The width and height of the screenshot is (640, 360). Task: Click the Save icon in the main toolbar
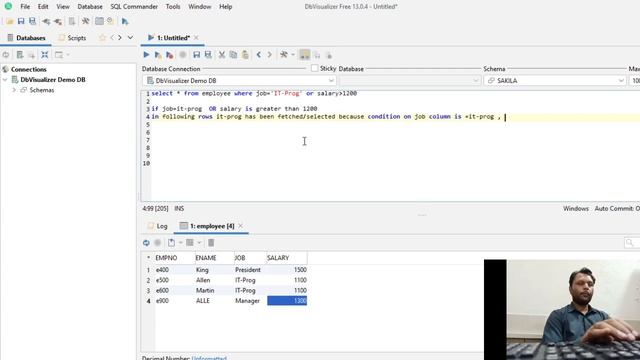coord(21,21)
